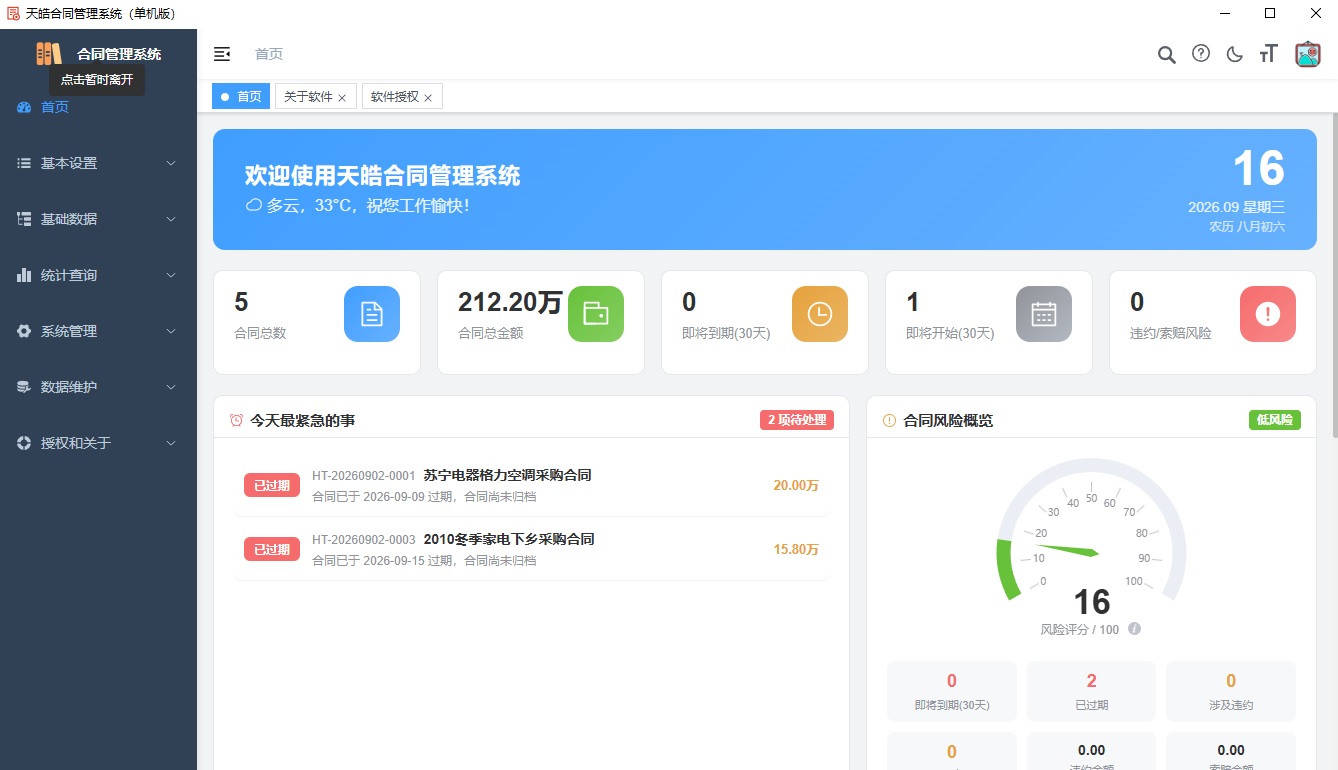
Task: Click the 即将到期(30天) risk tile
Action: tap(952, 691)
